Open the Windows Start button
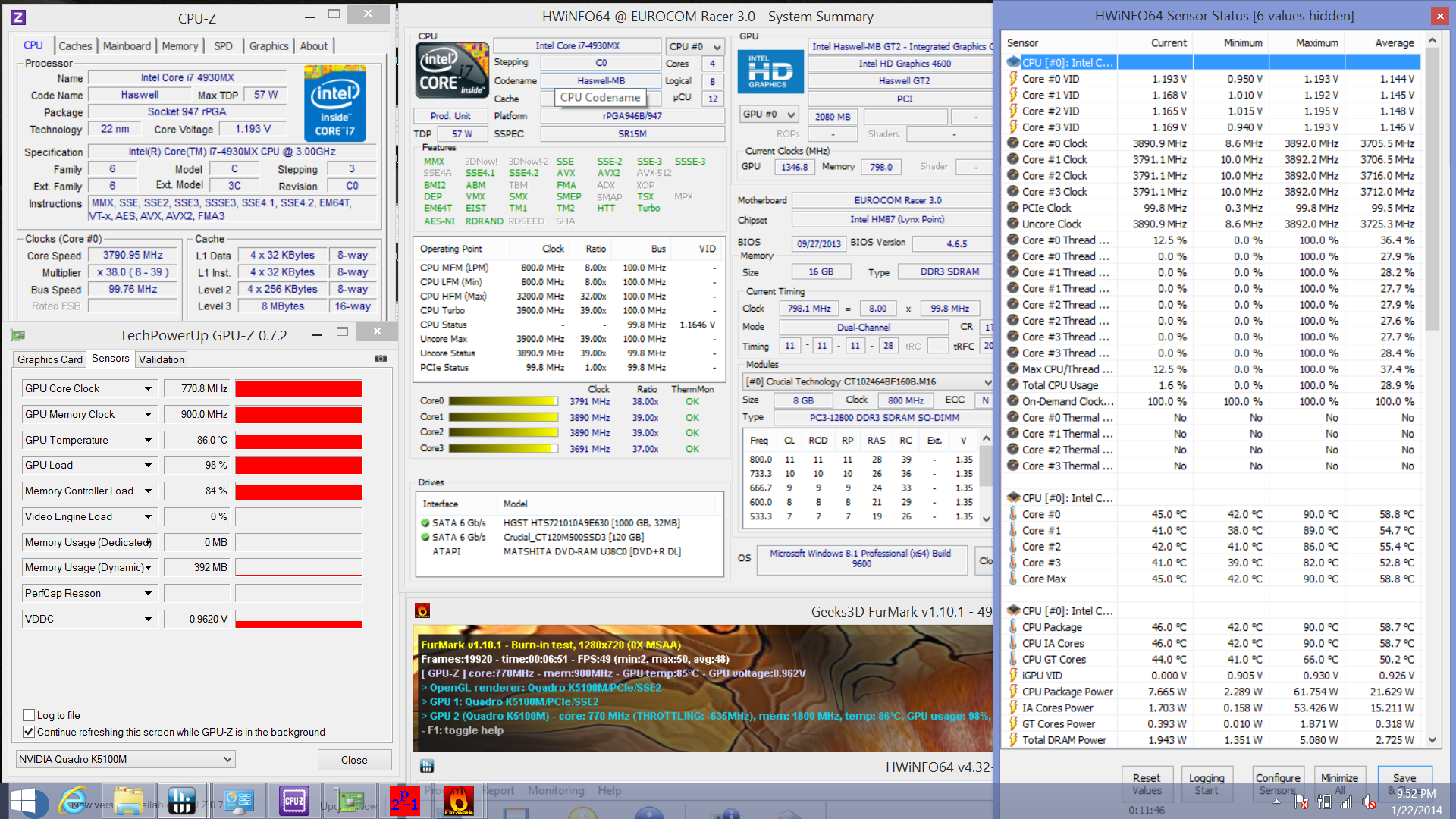 pyautogui.click(x=24, y=801)
